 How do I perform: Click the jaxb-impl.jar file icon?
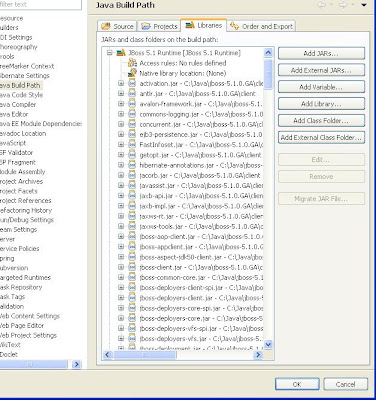pyautogui.click(x=132, y=206)
